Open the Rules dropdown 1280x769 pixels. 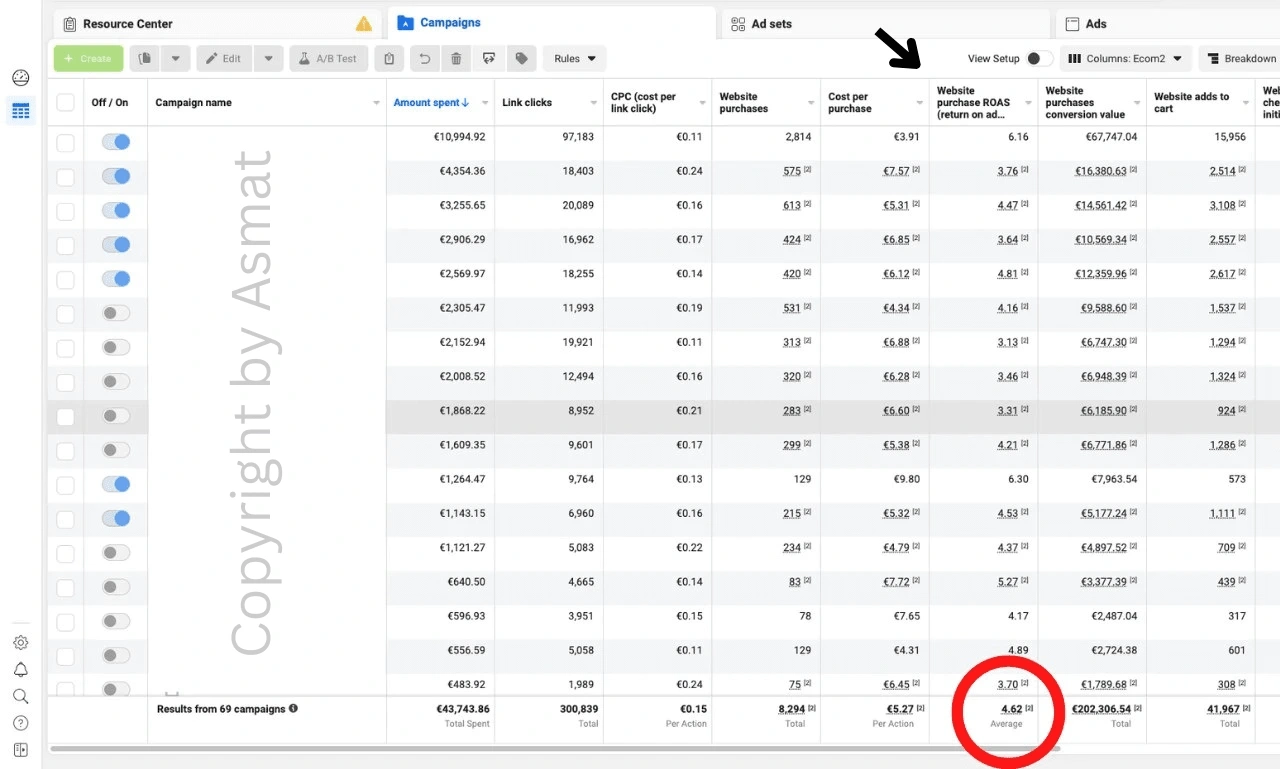coord(575,59)
